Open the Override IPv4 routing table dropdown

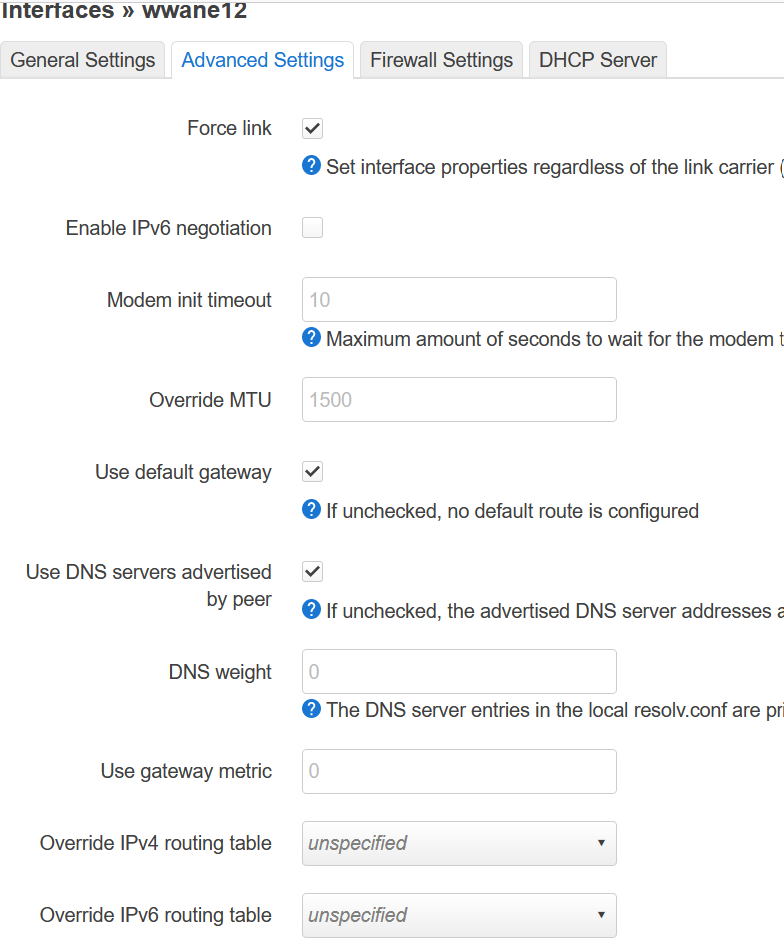458,843
